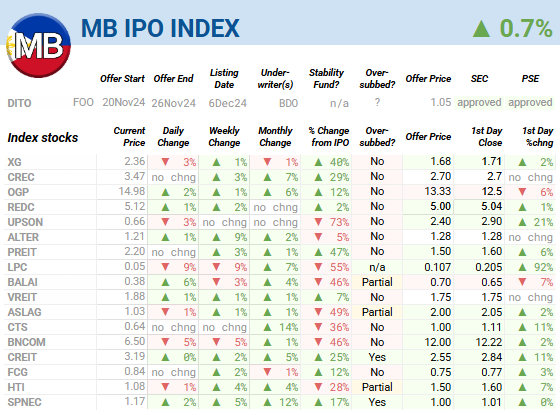Image resolution: width=560 pixels, height=415 pixels.
Task: Click the OGP ticker row label
Action: click(x=18, y=192)
